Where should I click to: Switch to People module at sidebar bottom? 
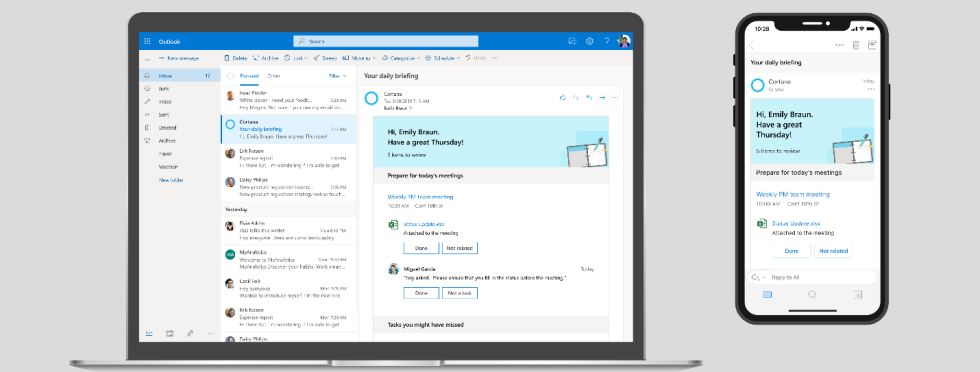189,334
